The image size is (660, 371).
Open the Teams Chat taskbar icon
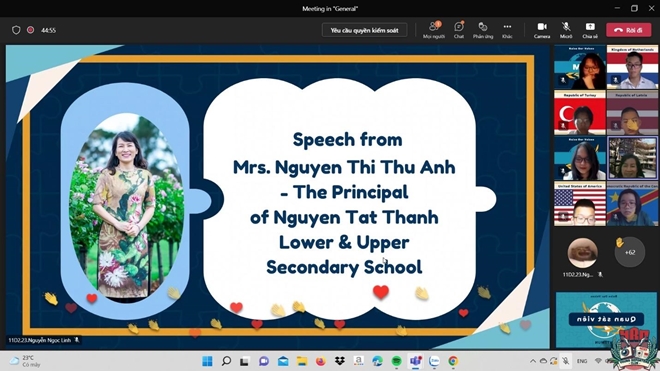pos(264,361)
